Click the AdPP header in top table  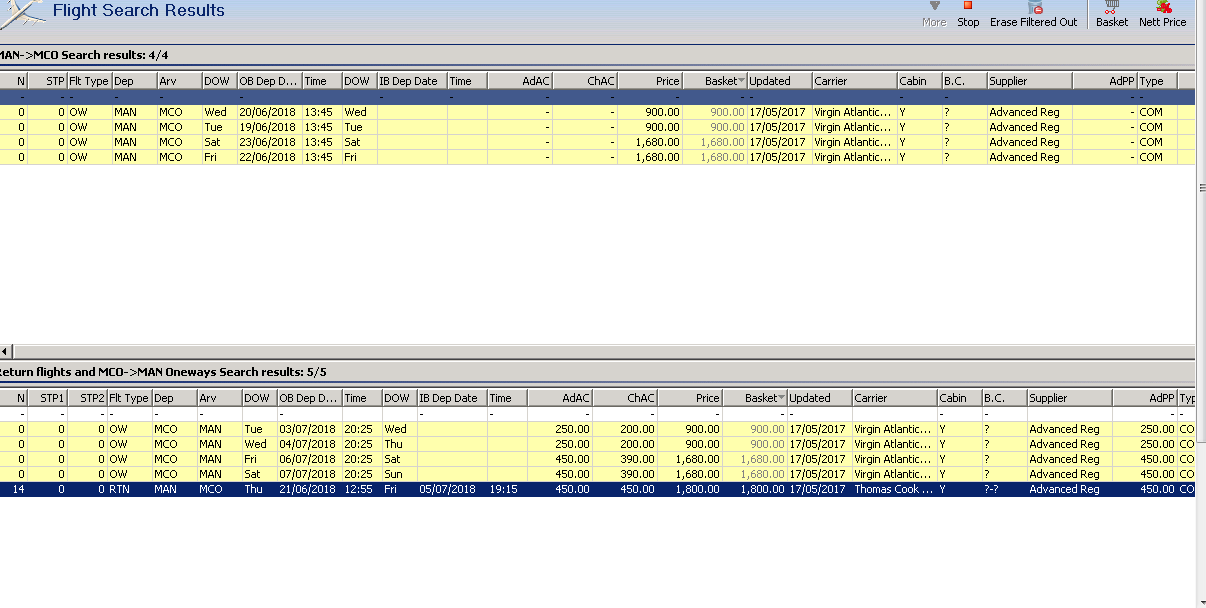tap(1105, 81)
